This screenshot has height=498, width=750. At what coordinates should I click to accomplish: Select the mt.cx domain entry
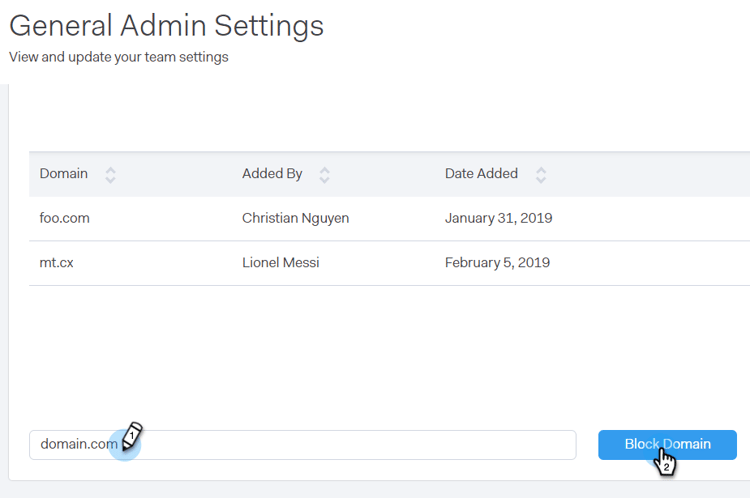[x=59, y=263]
